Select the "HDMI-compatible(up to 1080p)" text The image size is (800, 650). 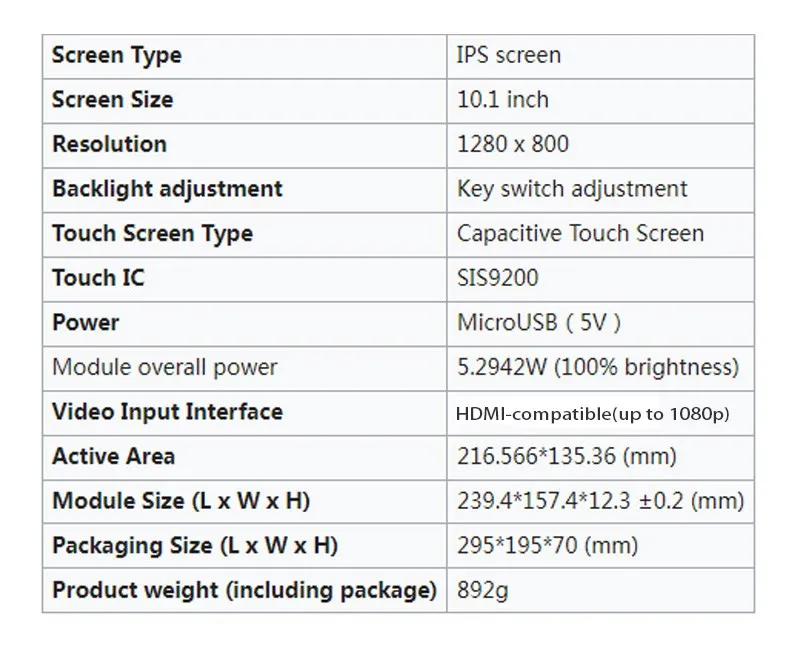pyautogui.click(x=592, y=413)
